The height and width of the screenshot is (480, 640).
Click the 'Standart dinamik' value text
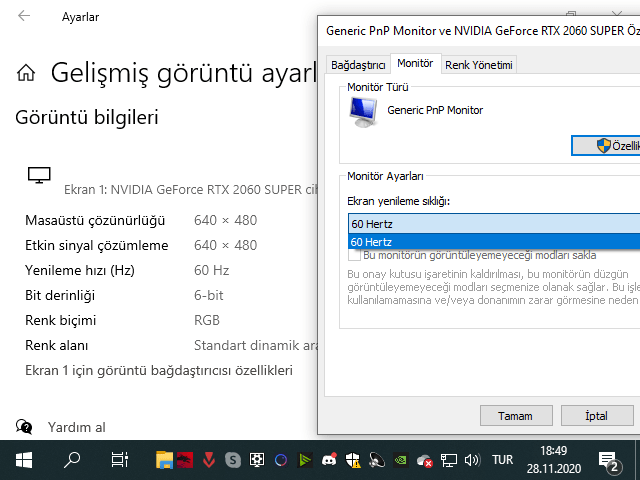coord(256,345)
